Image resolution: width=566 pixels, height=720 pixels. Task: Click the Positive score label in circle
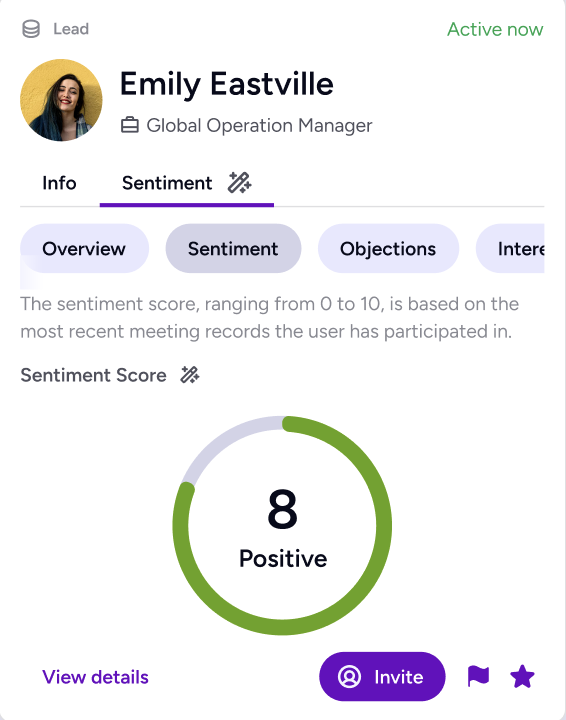(283, 559)
